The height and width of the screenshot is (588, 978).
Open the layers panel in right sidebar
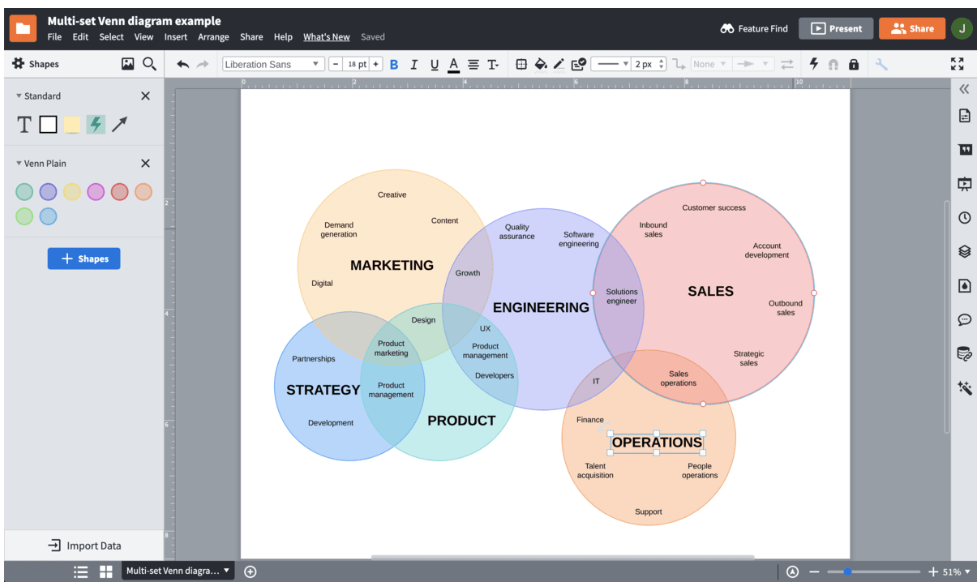pos(964,251)
